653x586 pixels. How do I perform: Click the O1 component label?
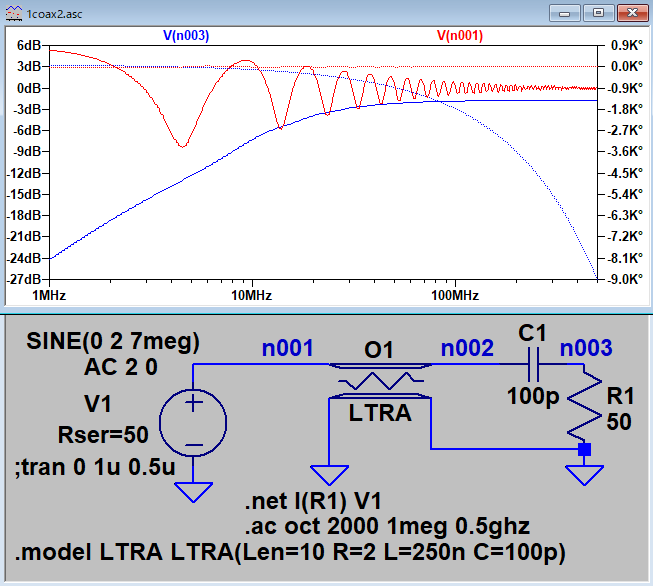tap(379, 350)
